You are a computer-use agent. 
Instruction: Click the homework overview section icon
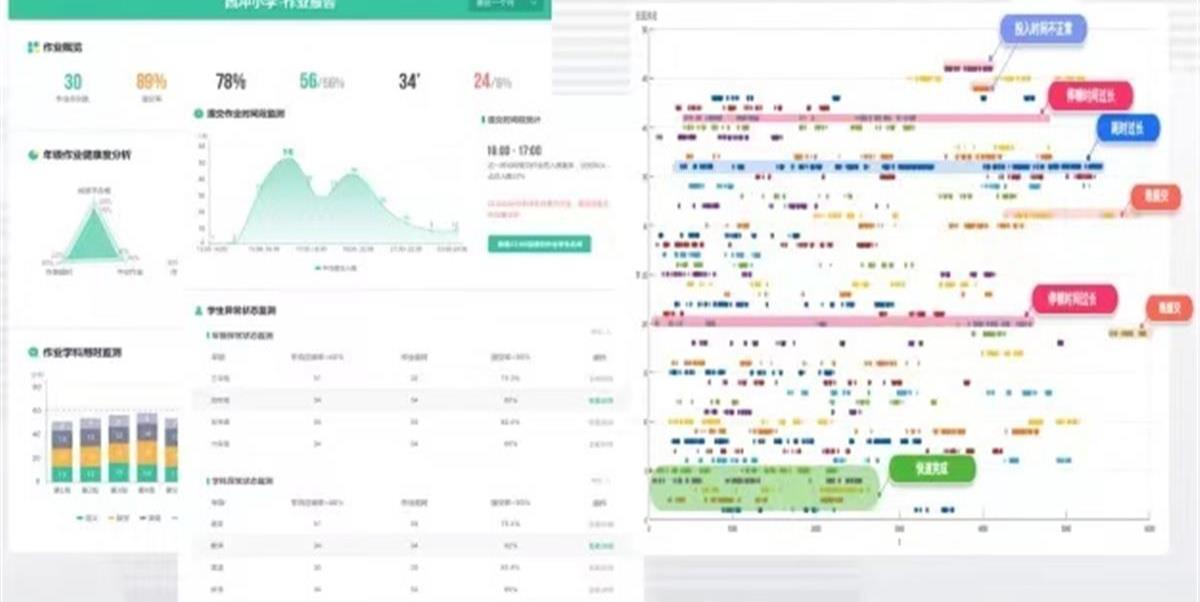(x=33, y=46)
